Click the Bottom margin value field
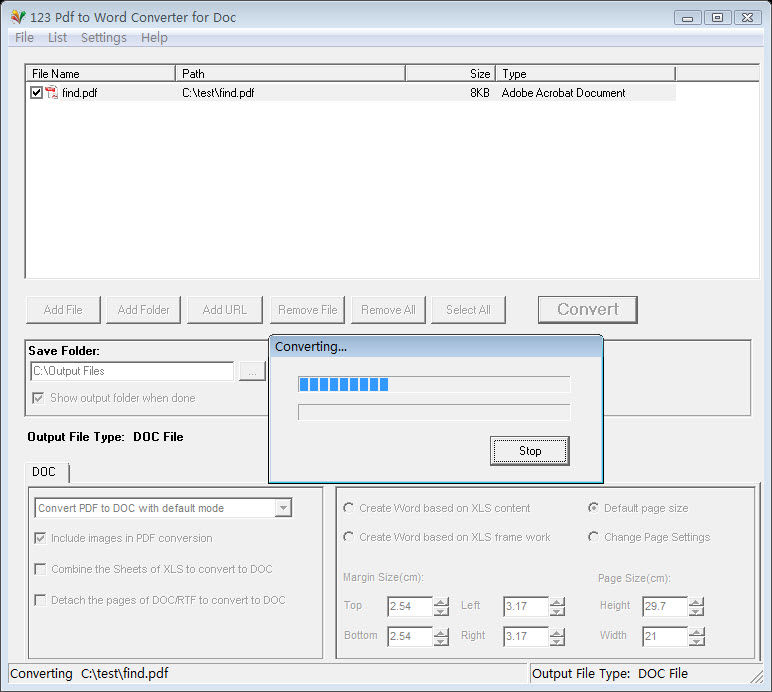The image size is (772, 692). 410,636
